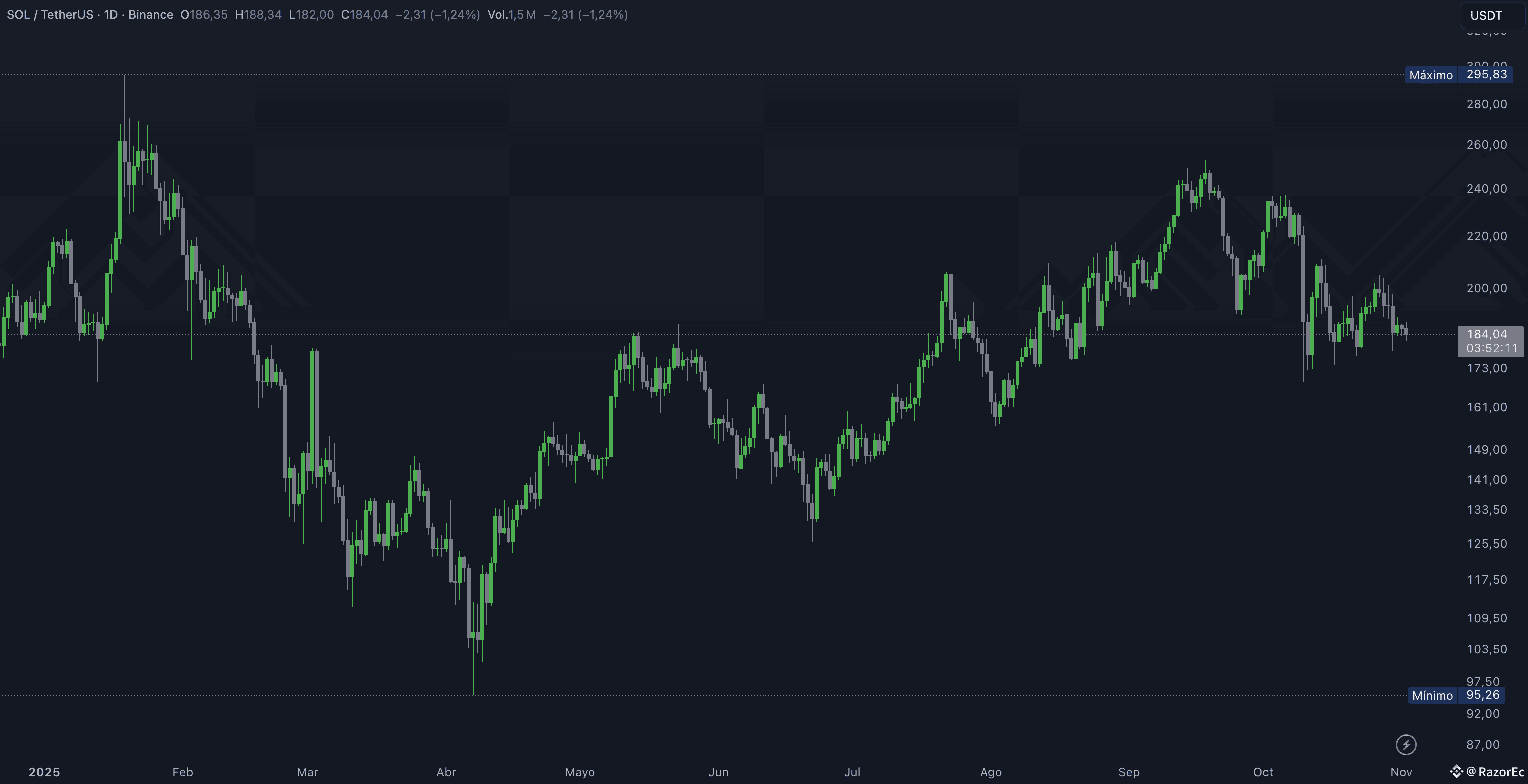Click the Sep label on time axis
Screen dimensions: 1528x784
click(1128, 772)
